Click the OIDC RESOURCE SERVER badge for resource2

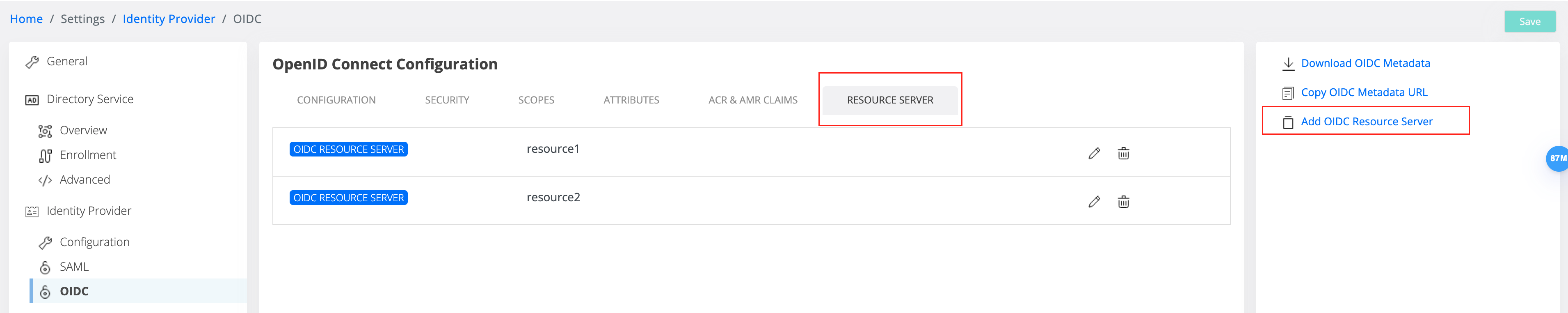(x=348, y=198)
